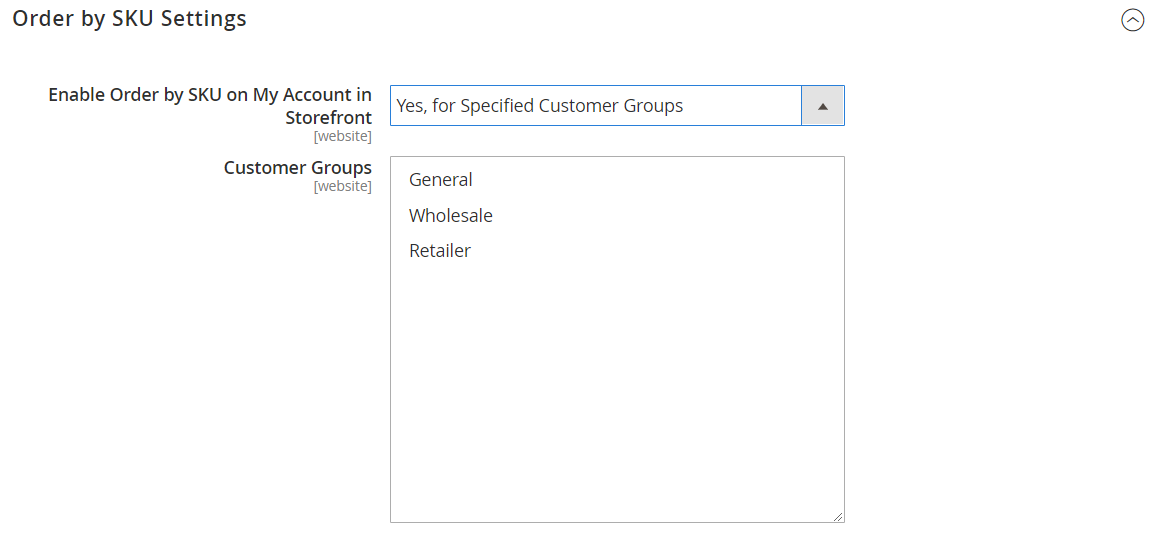Click the [website] scope under Customer Groups
This screenshot has height=541, width=1161.
pyautogui.click(x=342, y=186)
